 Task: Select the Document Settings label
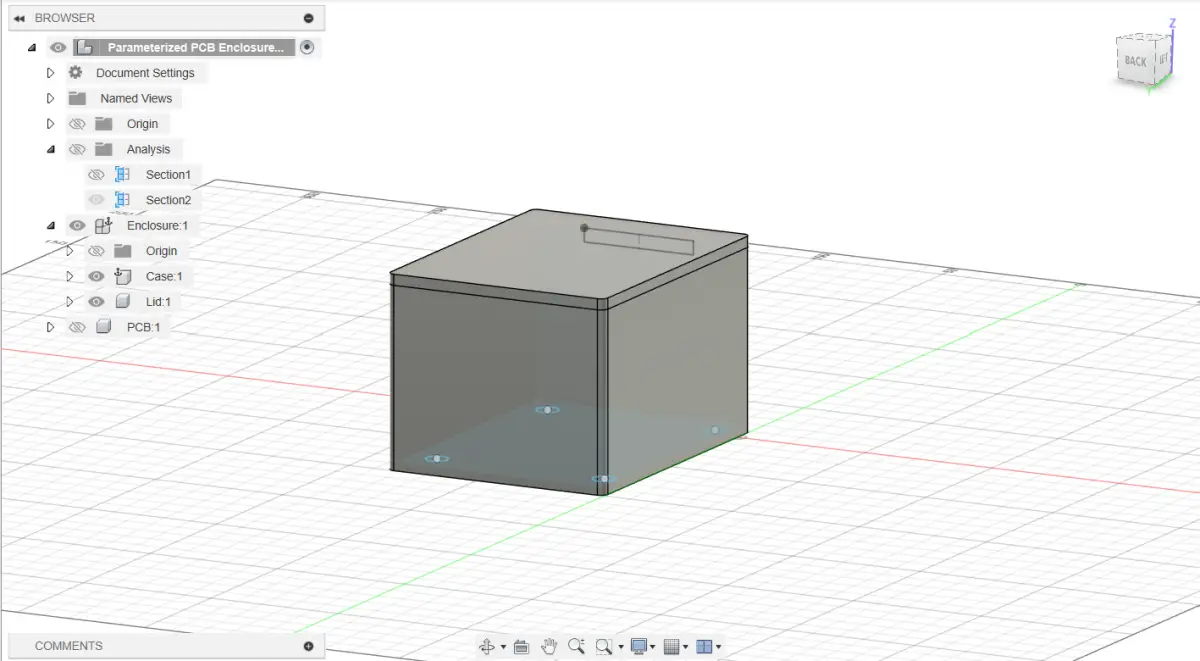click(x=145, y=73)
